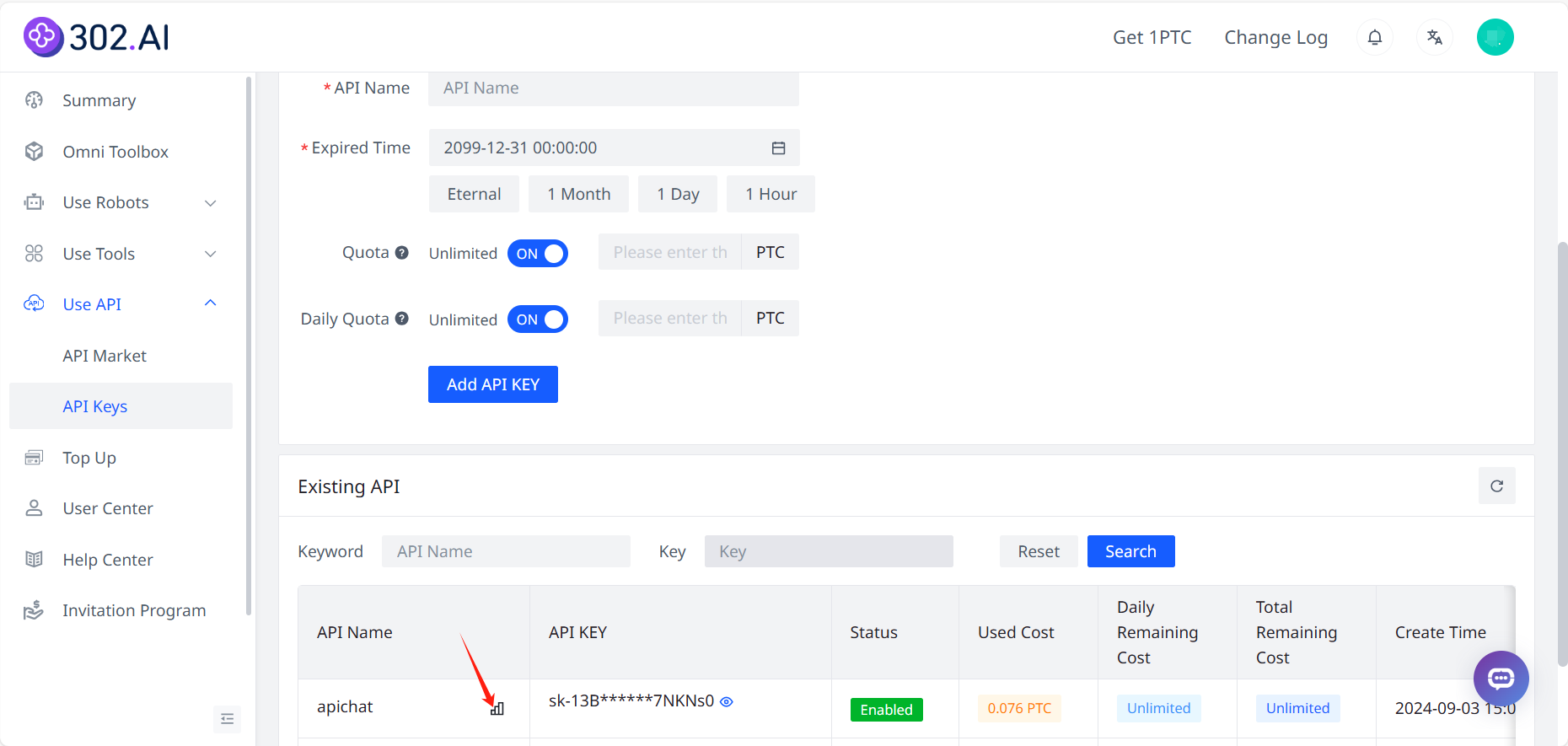Viewport: 1568px width, 746px height.
Task: Open the language translation switcher
Action: click(1435, 37)
